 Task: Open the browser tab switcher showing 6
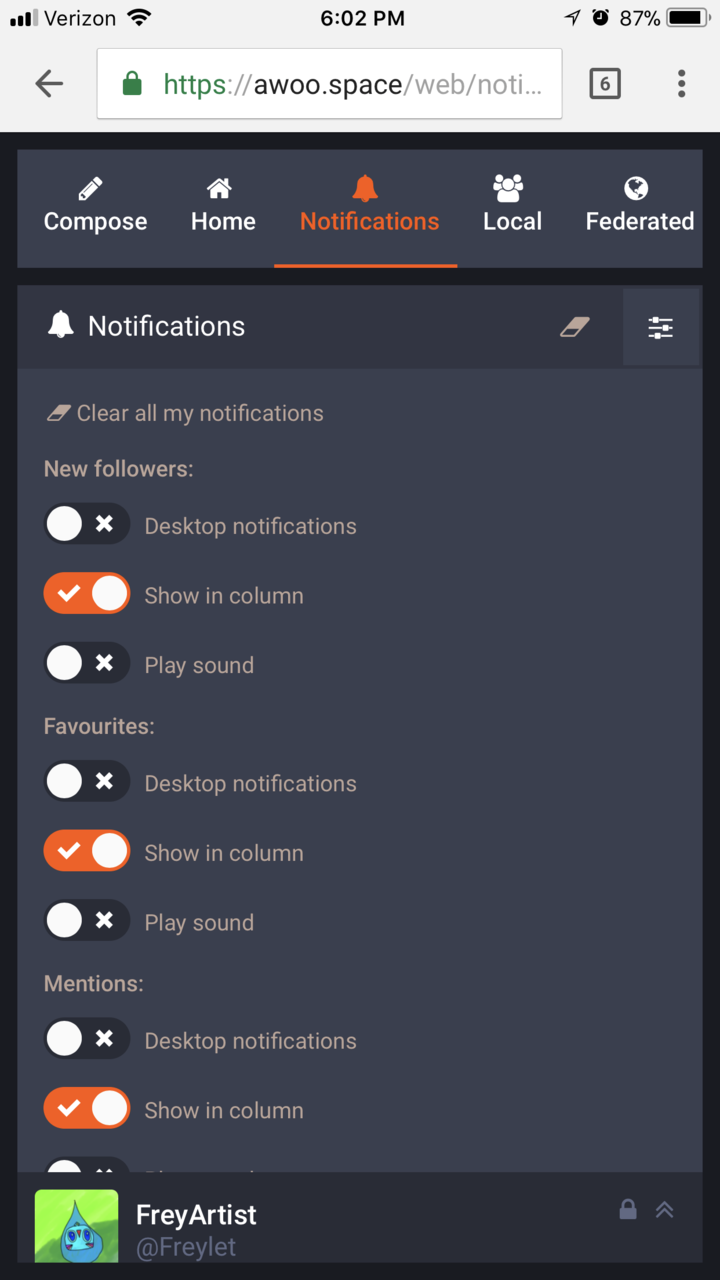pyautogui.click(x=604, y=84)
